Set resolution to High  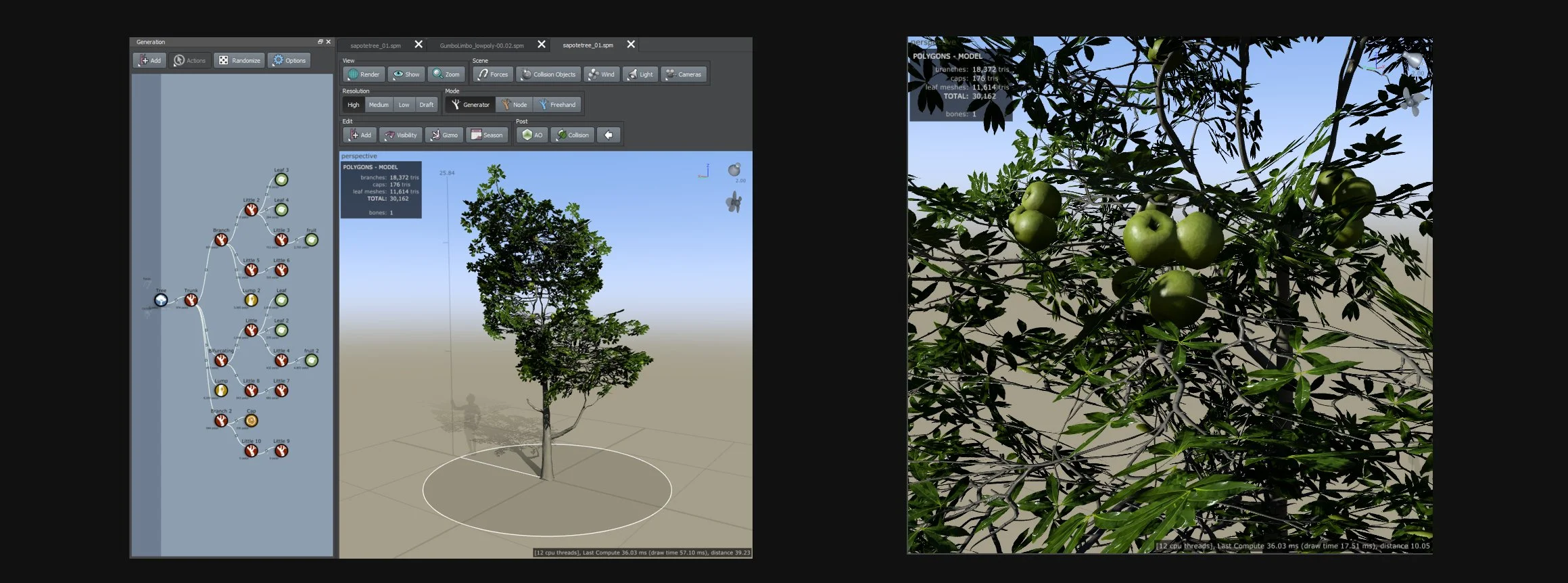(354, 105)
